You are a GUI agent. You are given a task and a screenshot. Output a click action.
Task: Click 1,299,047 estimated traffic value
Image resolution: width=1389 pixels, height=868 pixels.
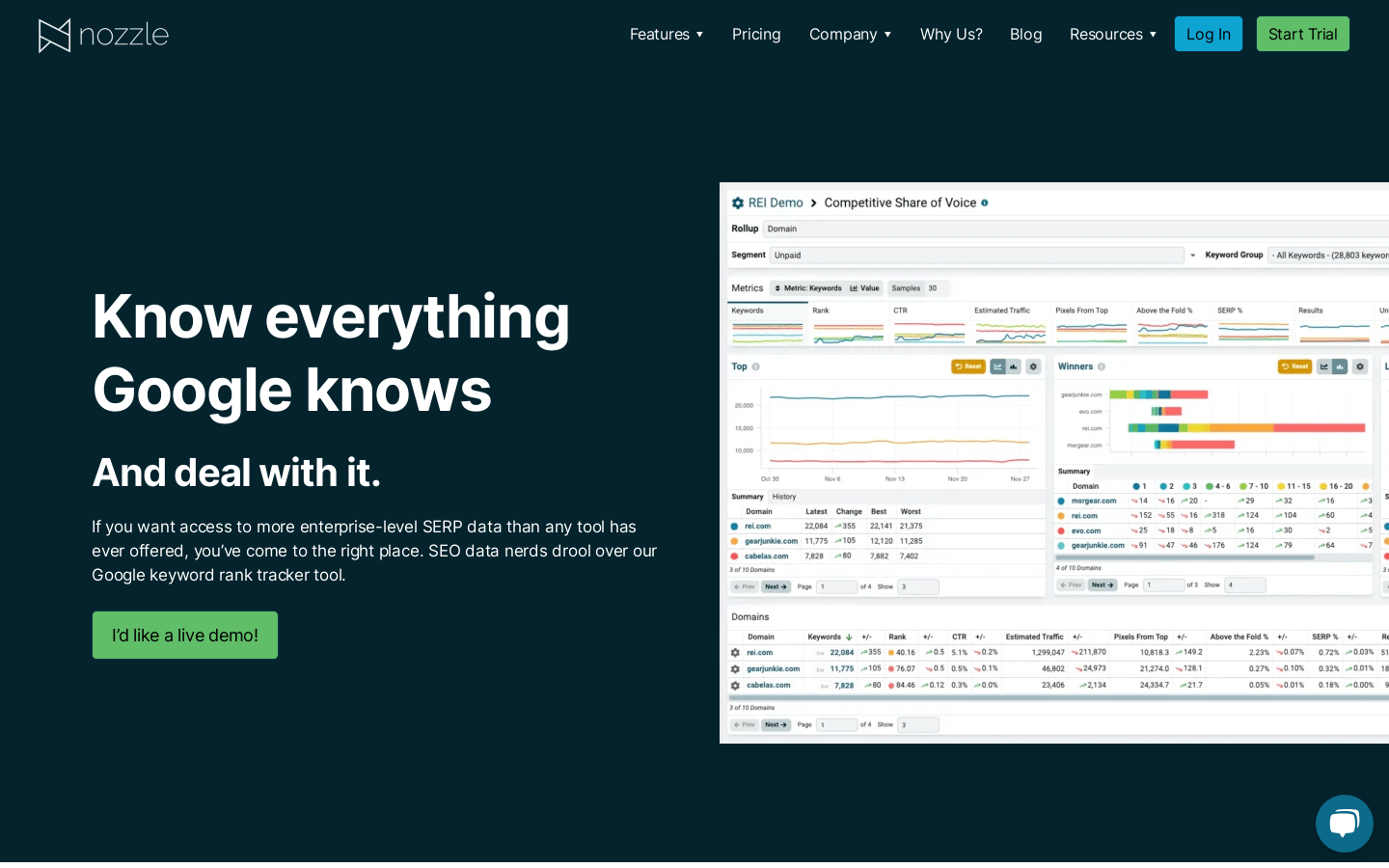click(x=1049, y=653)
